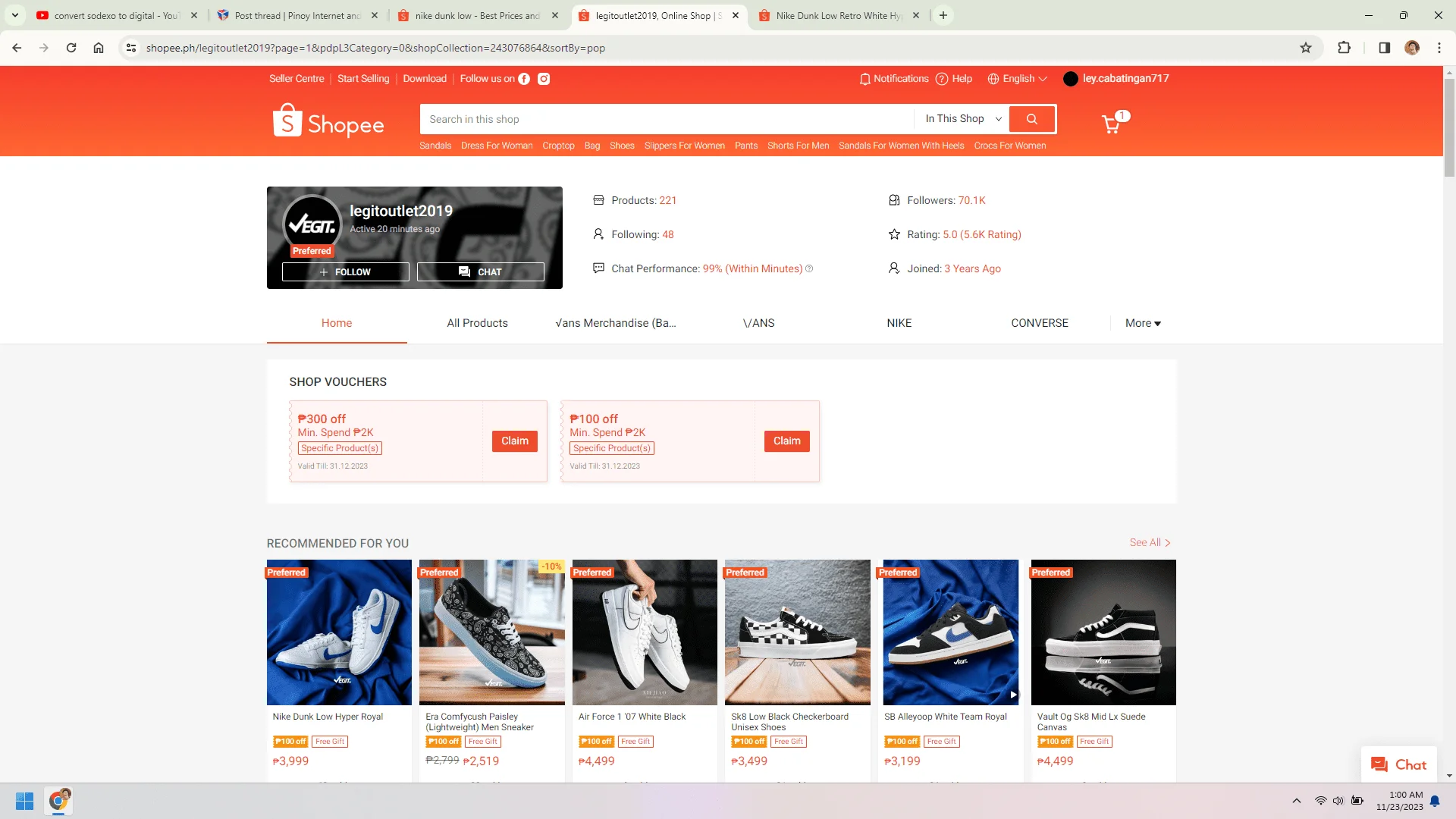
Task: Select the VANS tab
Action: pyautogui.click(x=758, y=323)
